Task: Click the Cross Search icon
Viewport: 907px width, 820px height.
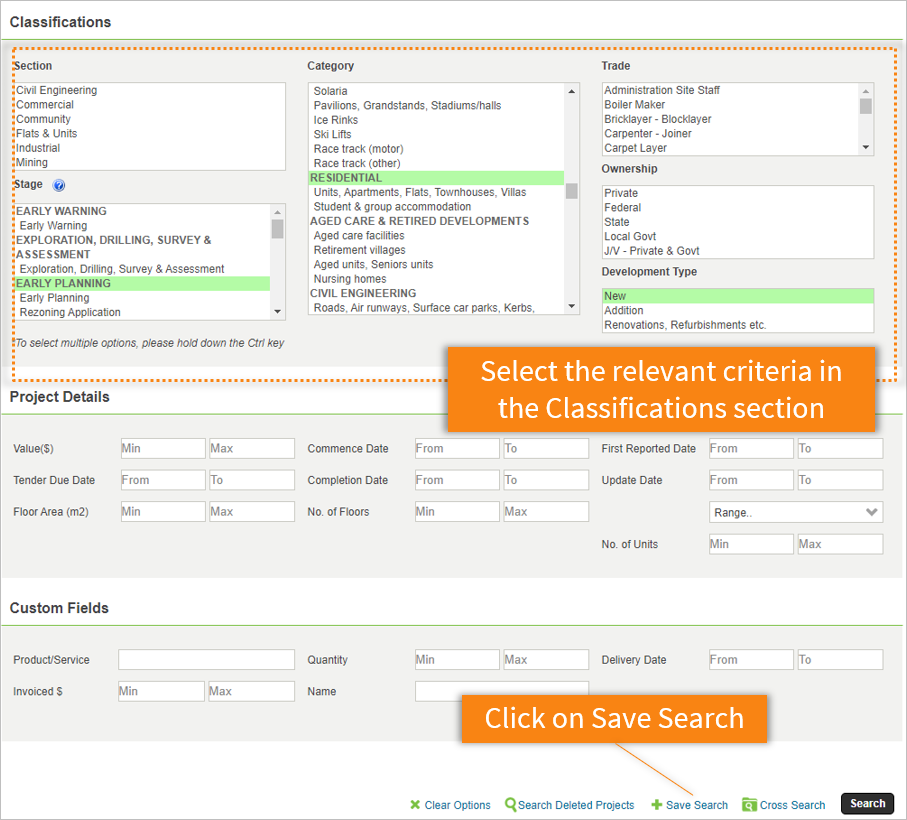Action: tap(749, 804)
